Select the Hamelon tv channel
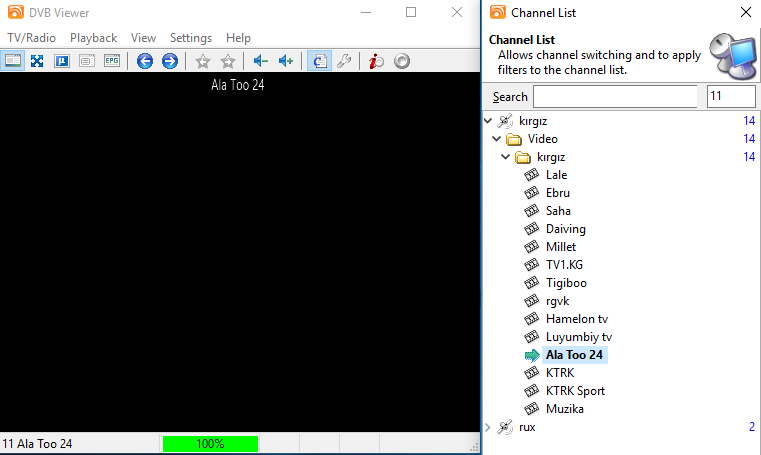 (x=577, y=319)
